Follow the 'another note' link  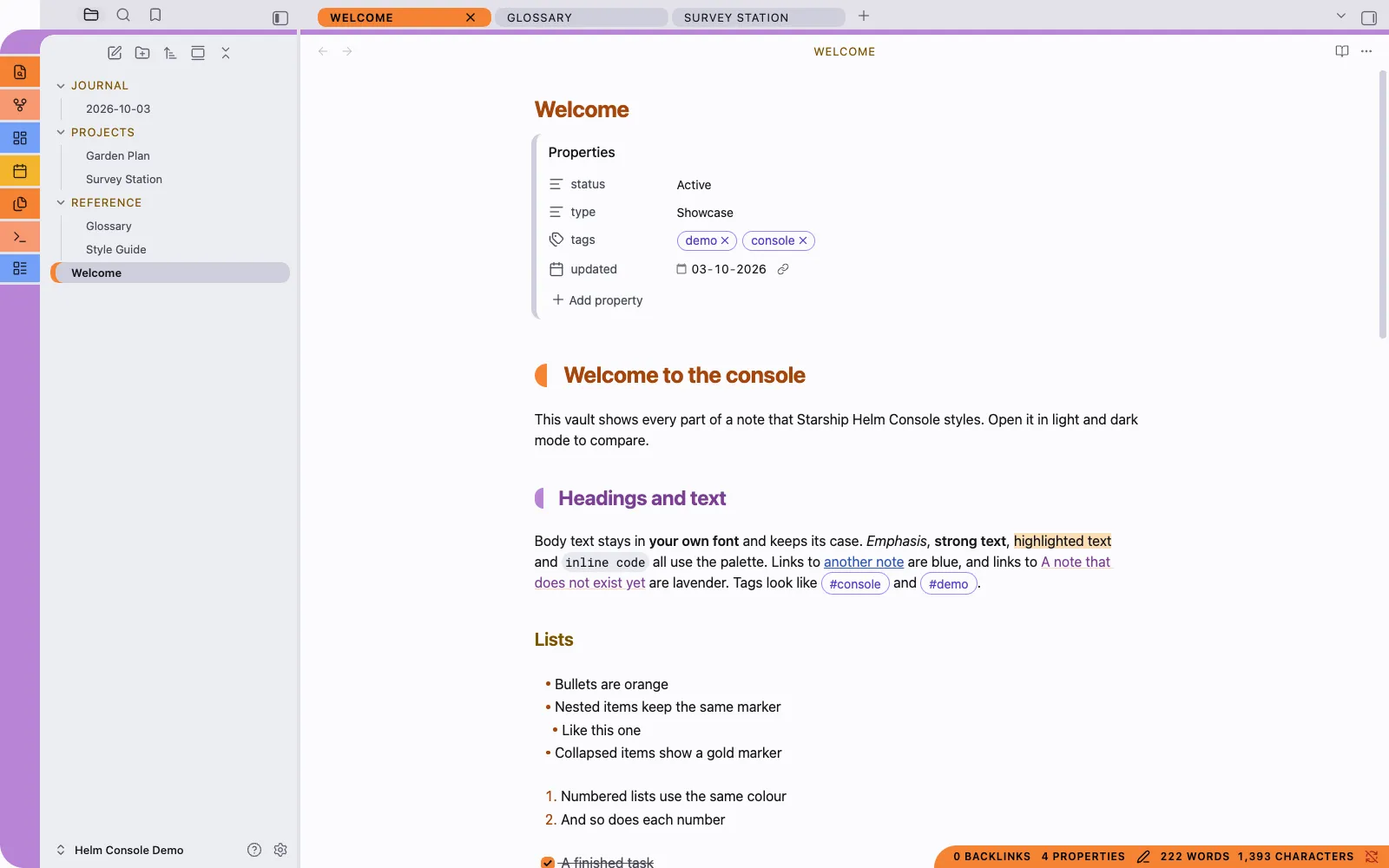coord(864,562)
